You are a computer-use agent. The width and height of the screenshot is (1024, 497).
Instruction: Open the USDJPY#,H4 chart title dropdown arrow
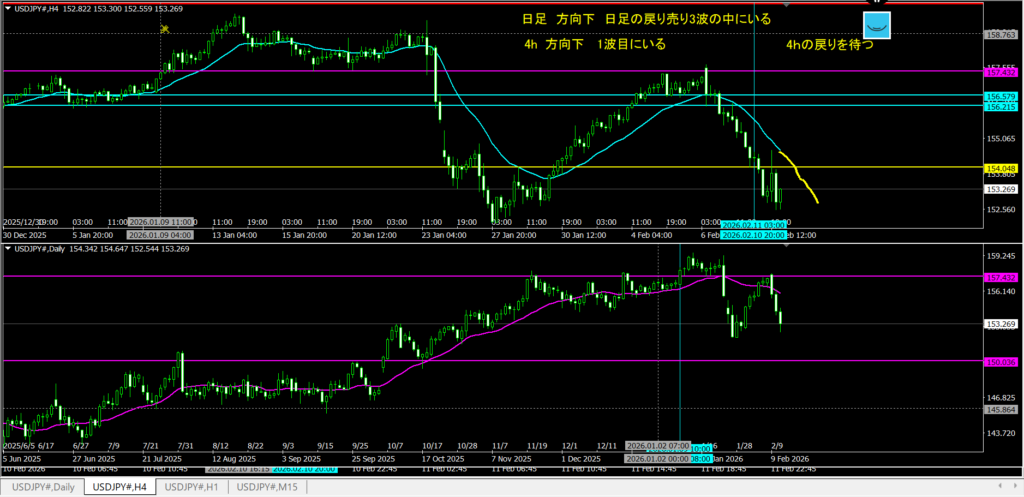click(x=8, y=9)
